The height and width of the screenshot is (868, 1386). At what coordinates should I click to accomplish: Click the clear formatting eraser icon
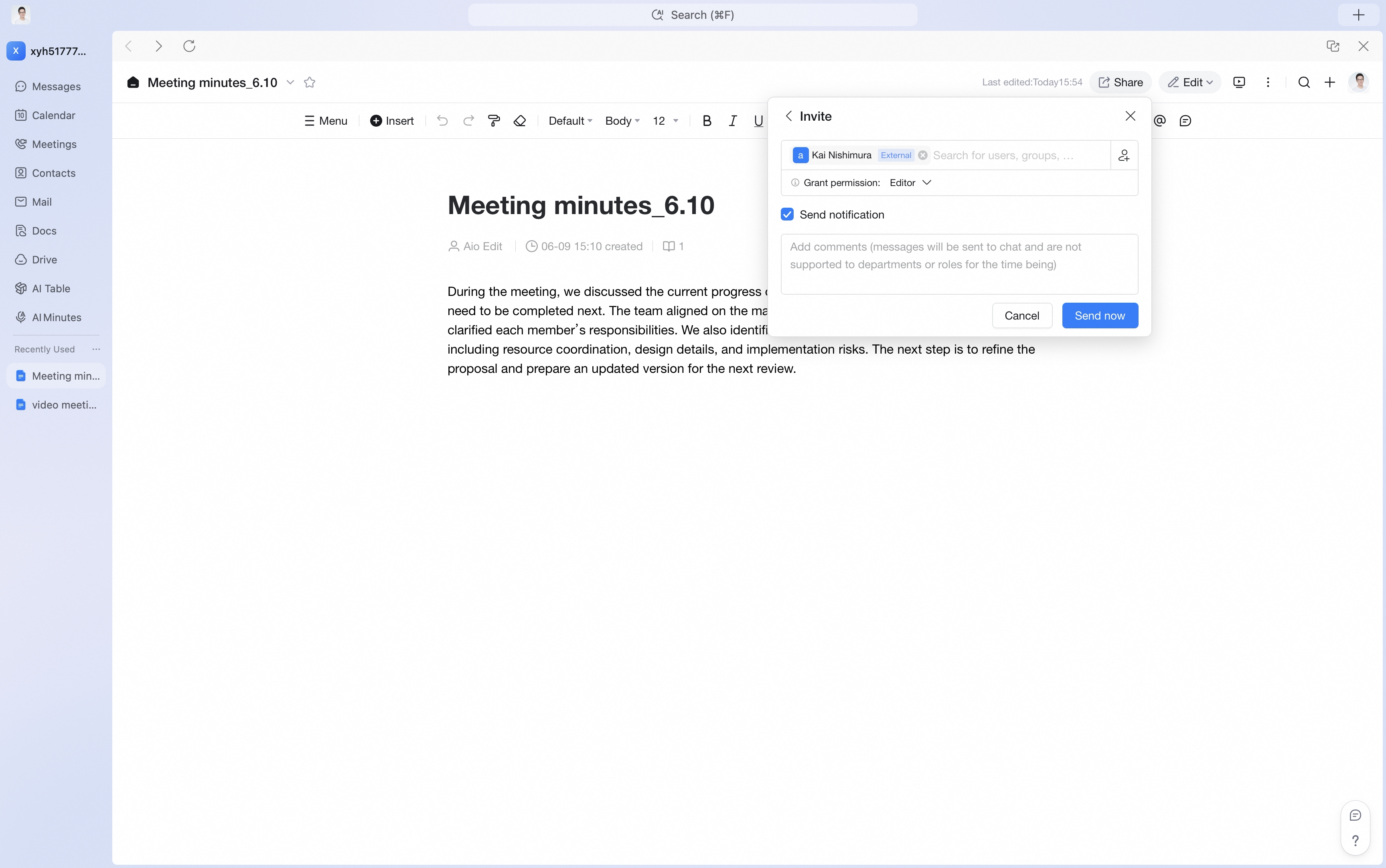[x=520, y=121]
